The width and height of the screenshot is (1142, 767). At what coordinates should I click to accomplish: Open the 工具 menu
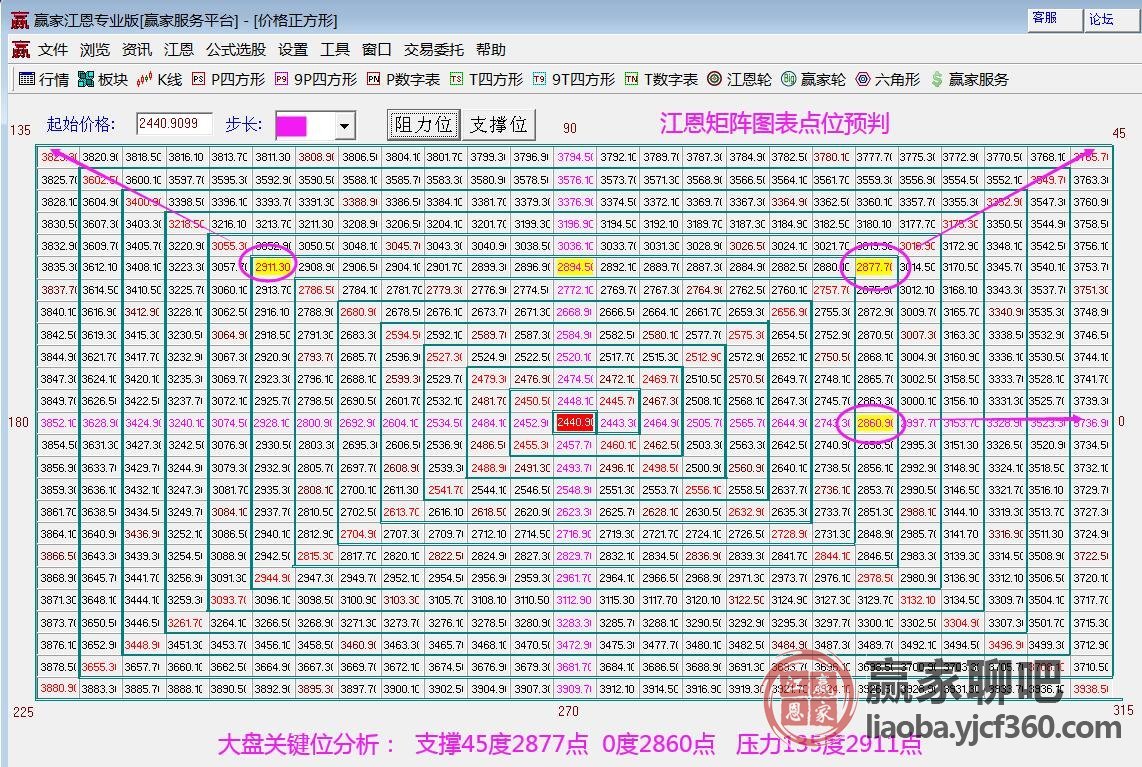click(x=335, y=50)
